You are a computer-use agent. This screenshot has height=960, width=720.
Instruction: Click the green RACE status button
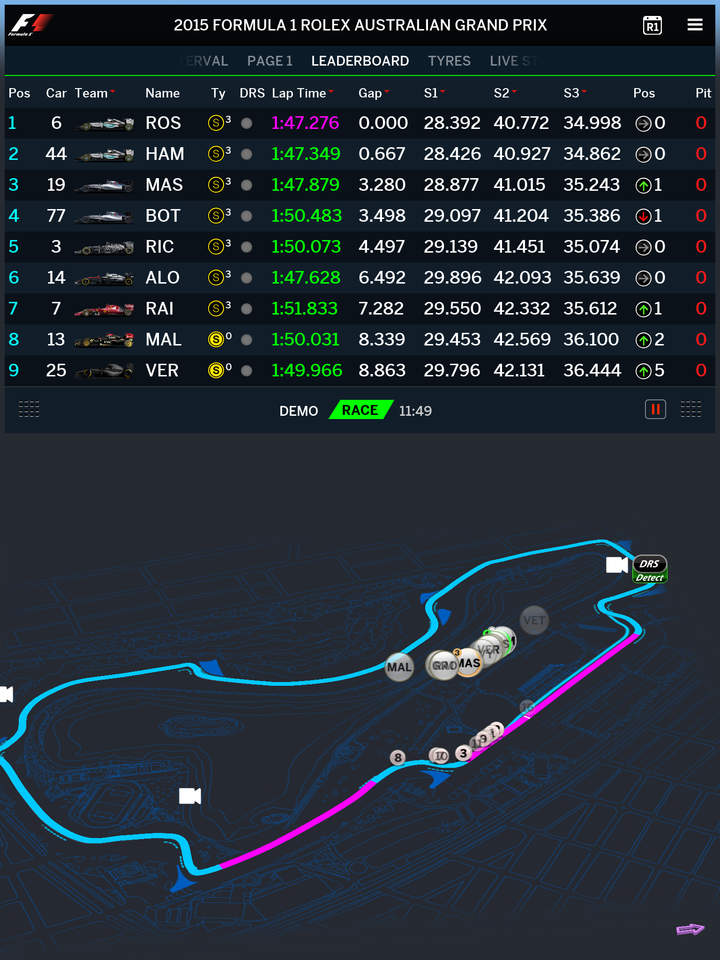click(x=360, y=410)
